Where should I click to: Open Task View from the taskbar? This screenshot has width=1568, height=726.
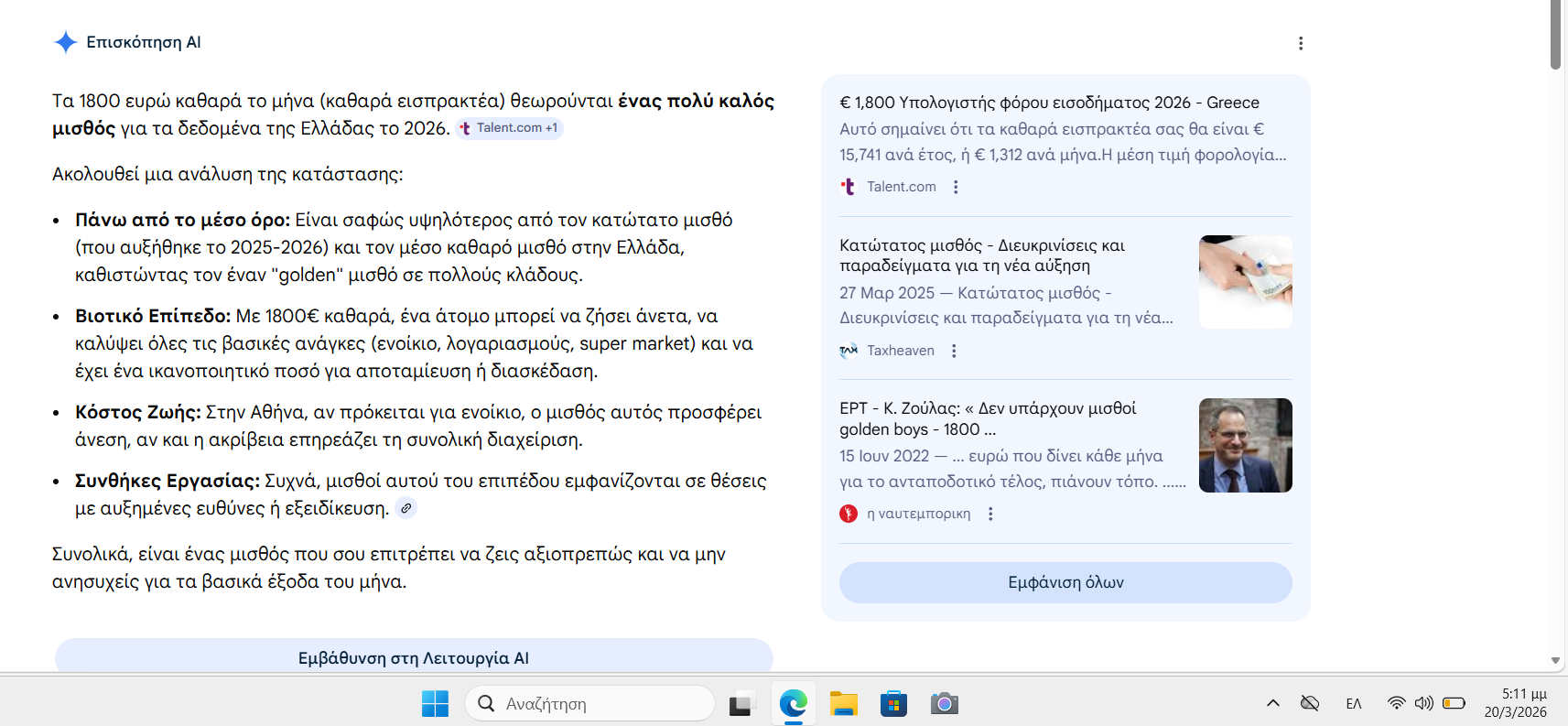[741, 704]
